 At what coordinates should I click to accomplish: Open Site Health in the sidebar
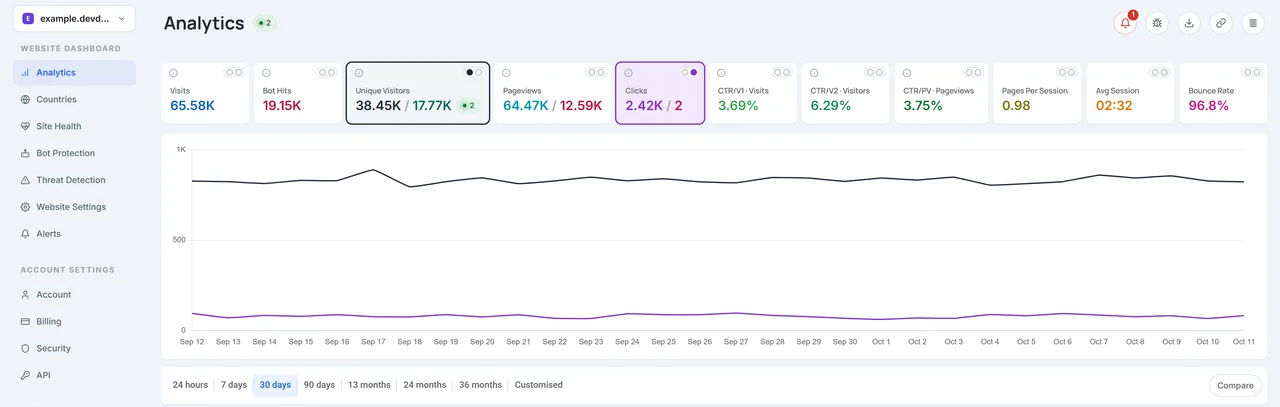pos(75,127)
